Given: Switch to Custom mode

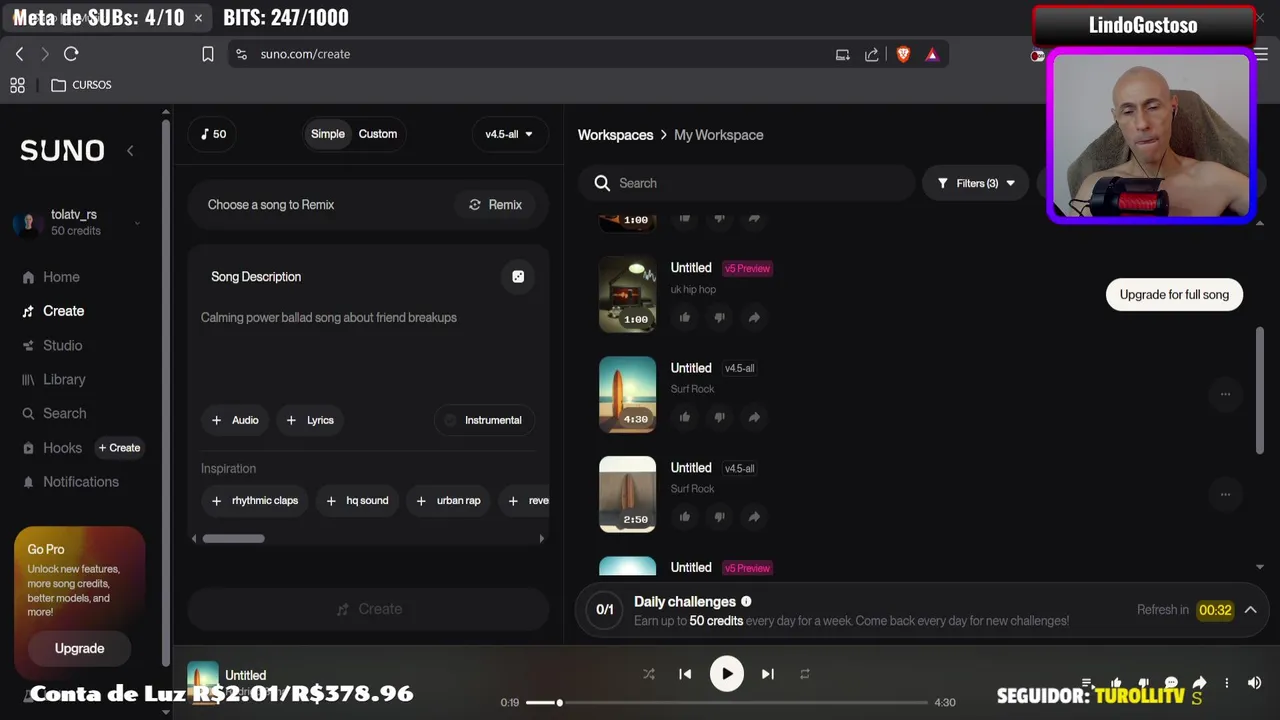Looking at the screenshot, I should [x=378, y=134].
